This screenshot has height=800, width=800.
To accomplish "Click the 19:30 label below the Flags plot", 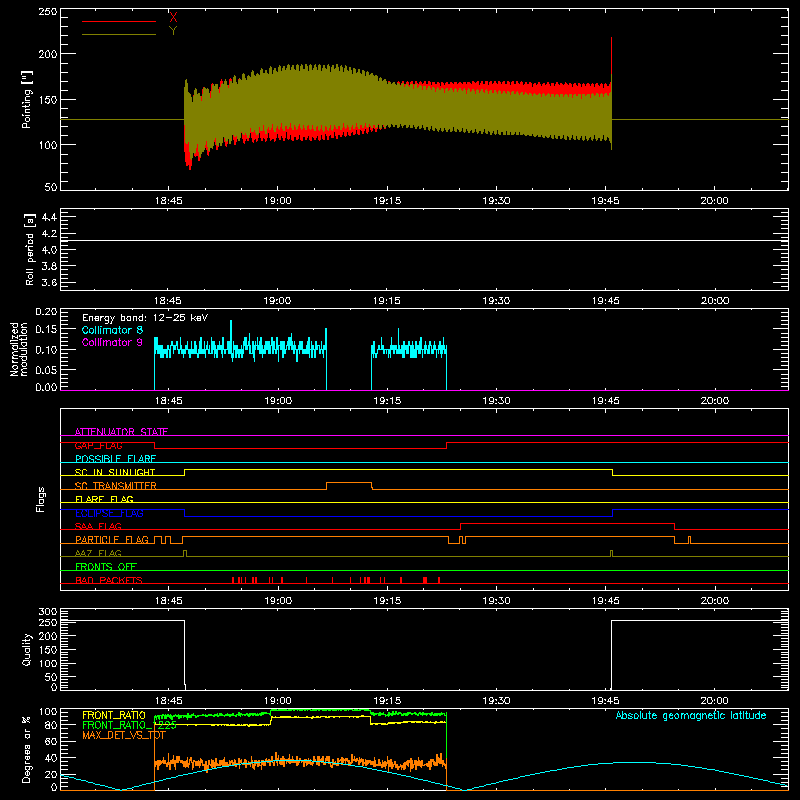I will click(x=496, y=601).
